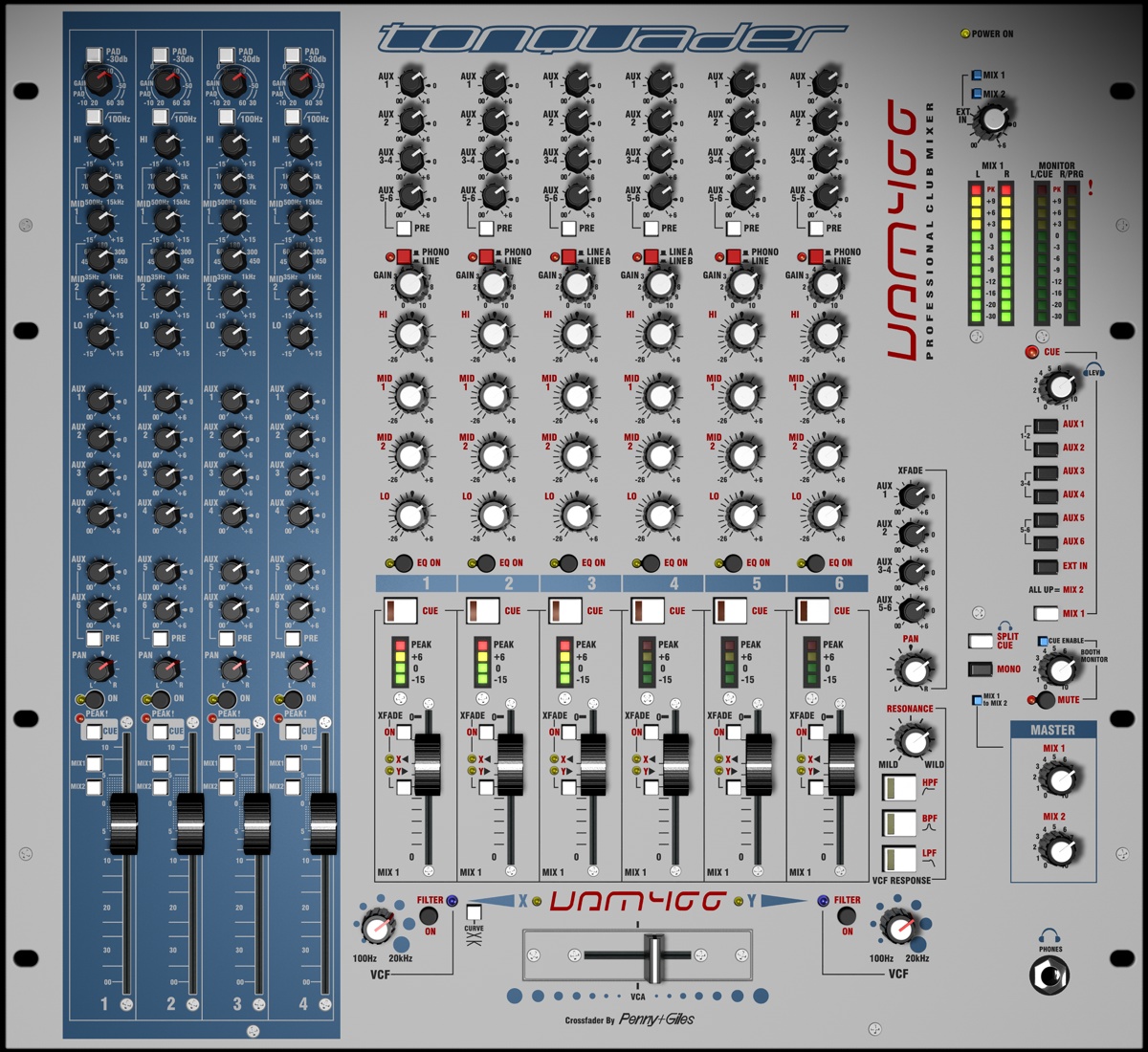Assign mic channel 1 to MIX1

pos(94,764)
